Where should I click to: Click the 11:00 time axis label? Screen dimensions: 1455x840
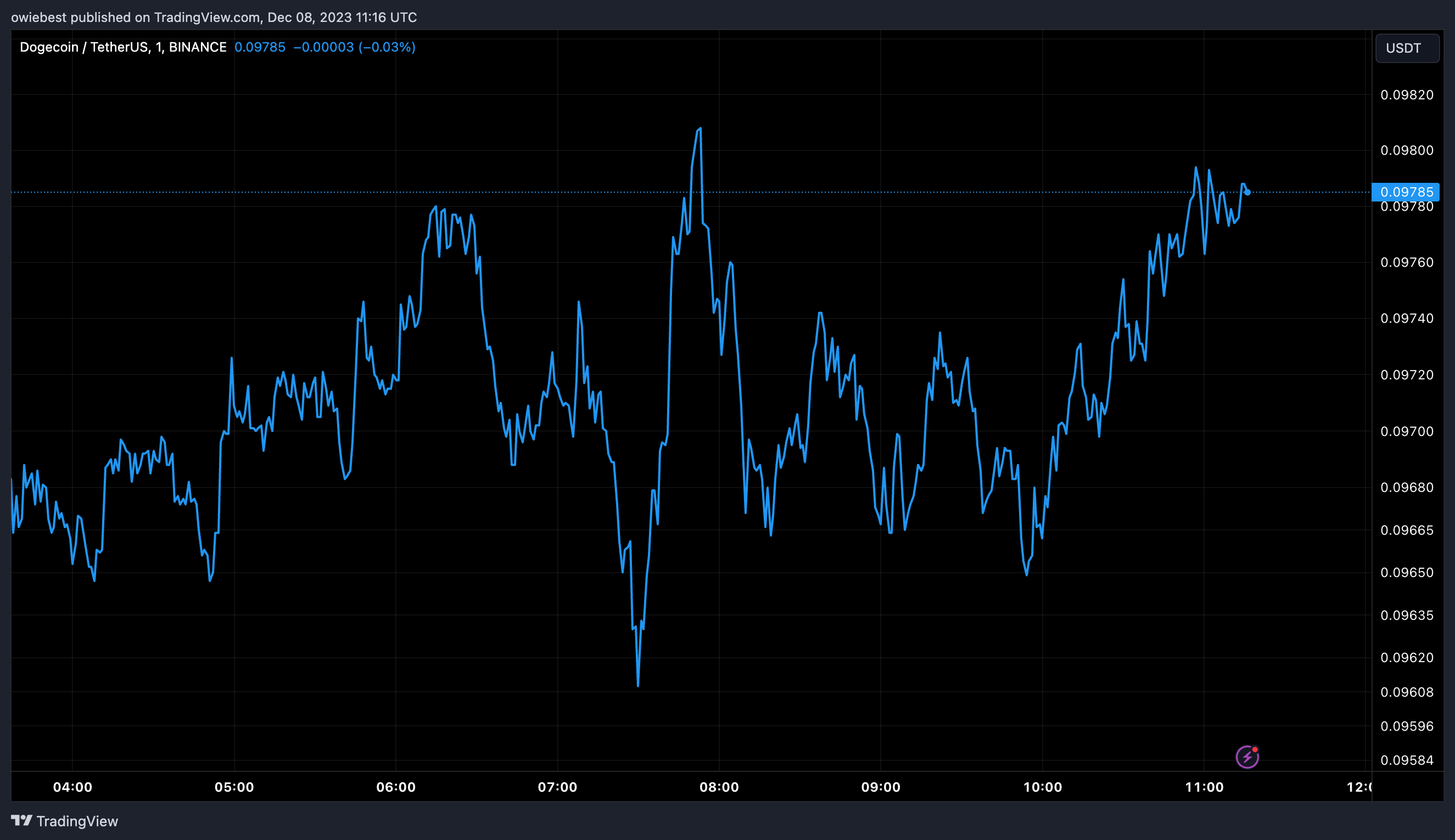click(x=1204, y=787)
